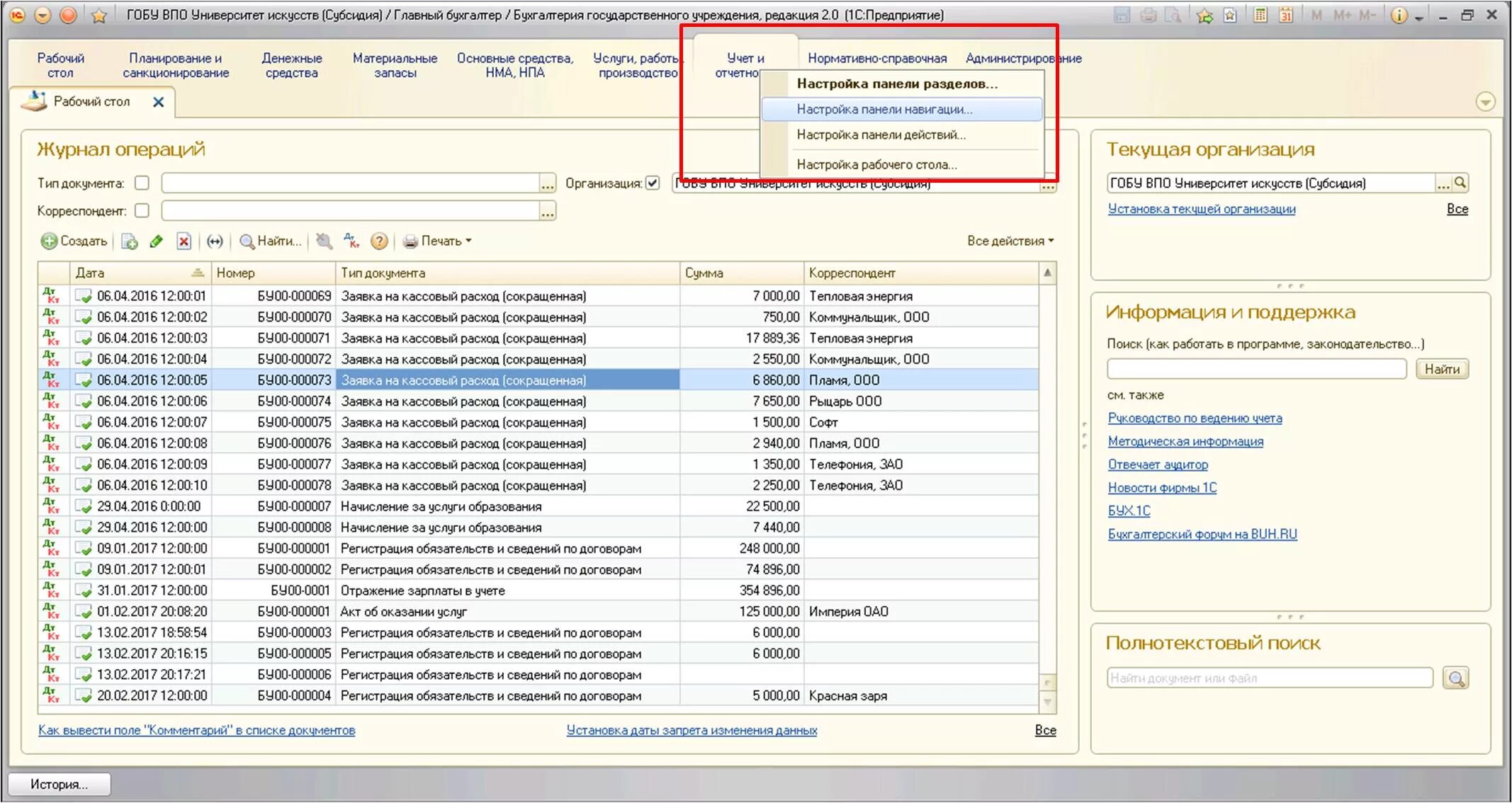Image resolution: width=1512 pixels, height=803 pixels.
Task: Open the Дт/Кт postings icon in toolbar
Action: pos(351,241)
